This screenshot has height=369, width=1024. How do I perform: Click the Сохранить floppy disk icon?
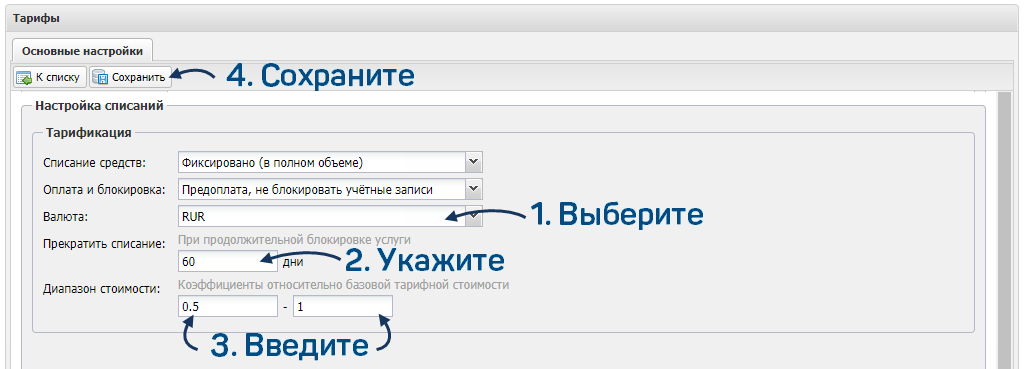coord(100,78)
